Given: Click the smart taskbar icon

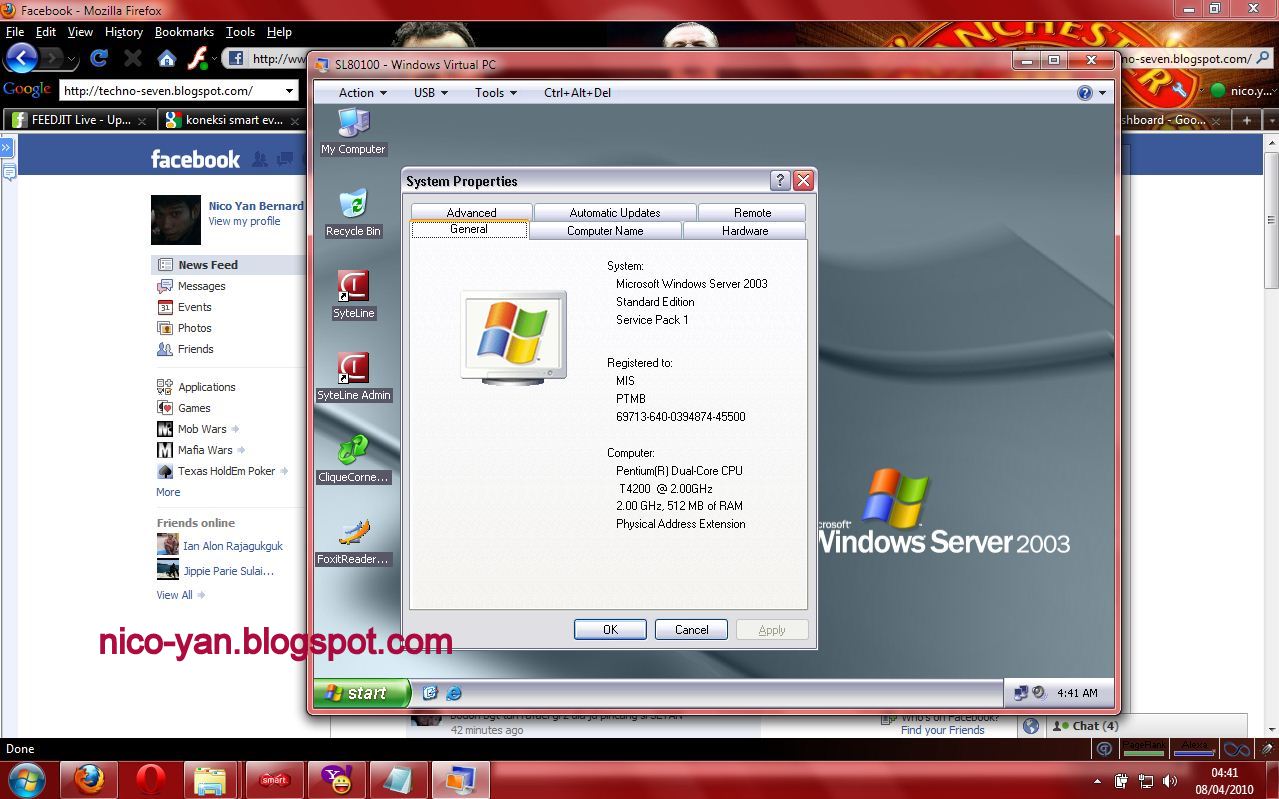Looking at the screenshot, I should (x=274, y=778).
